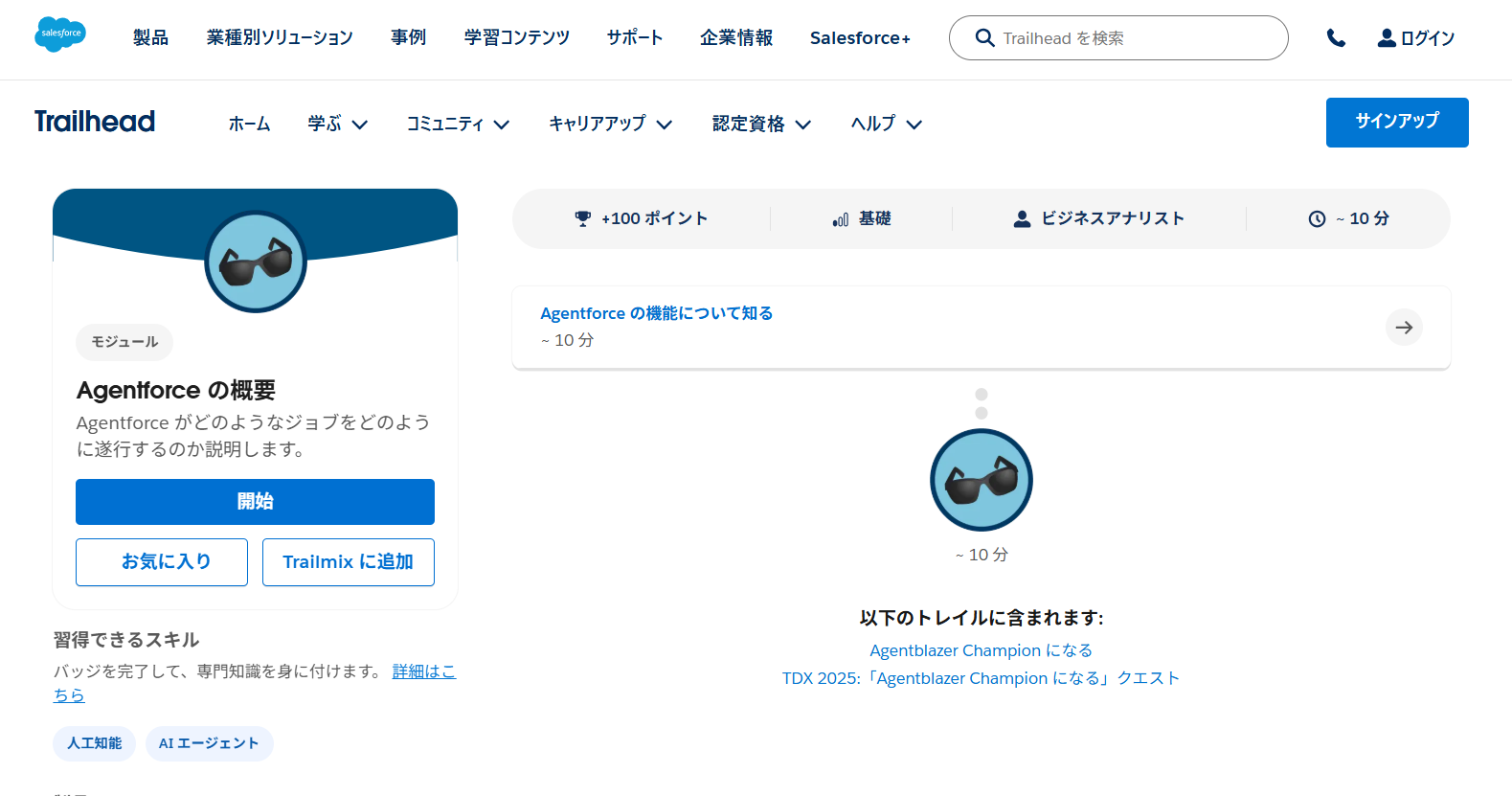Select Salesforce+ in the top navigation
The image size is (1512, 796).
pyautogui.click(x=859, y=38)
